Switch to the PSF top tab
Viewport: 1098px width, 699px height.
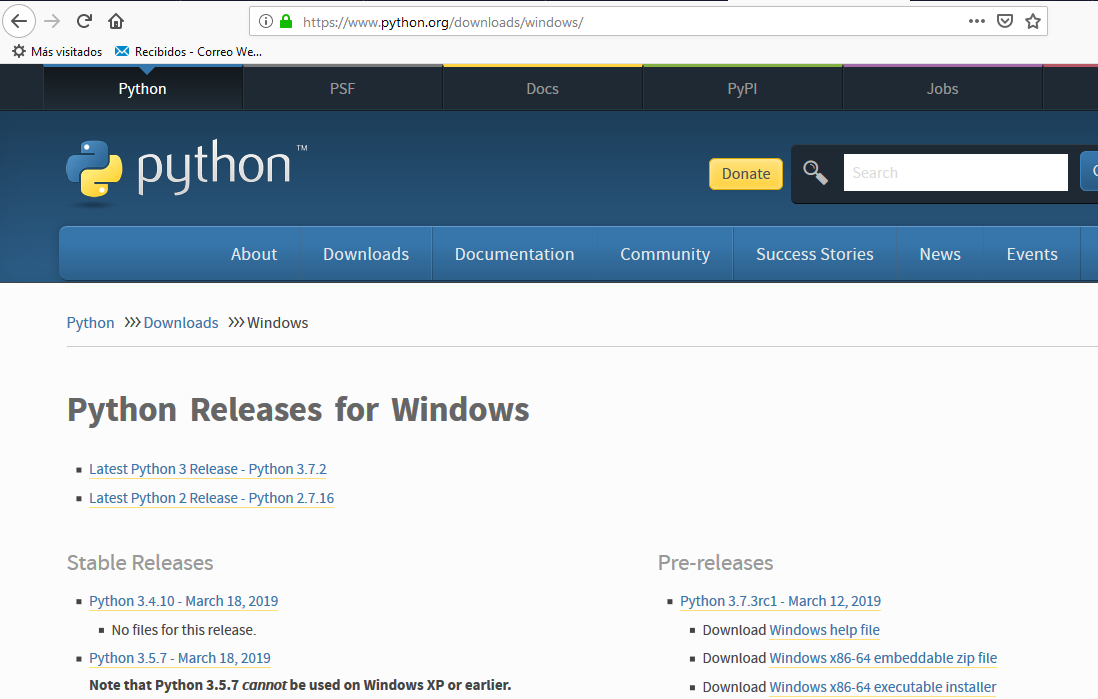(x=342, y=89)
